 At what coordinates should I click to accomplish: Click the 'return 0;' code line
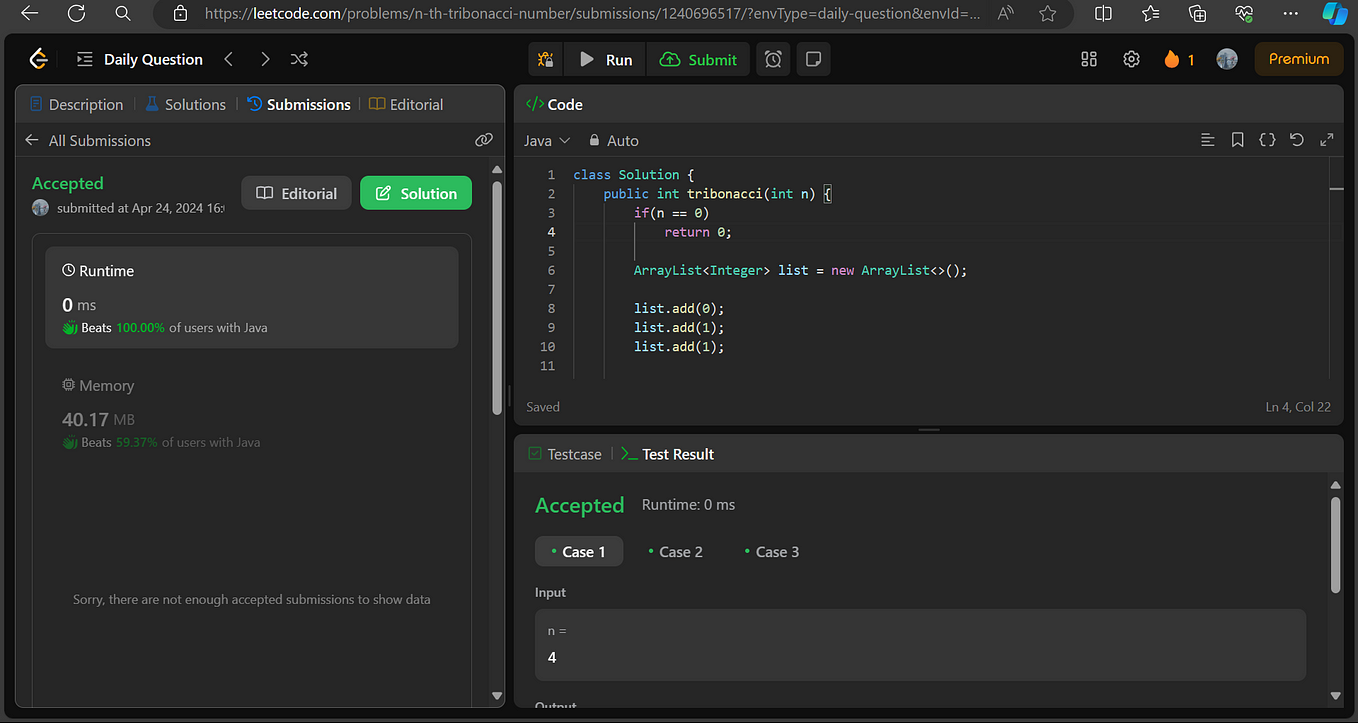click(x=698, y=232)
